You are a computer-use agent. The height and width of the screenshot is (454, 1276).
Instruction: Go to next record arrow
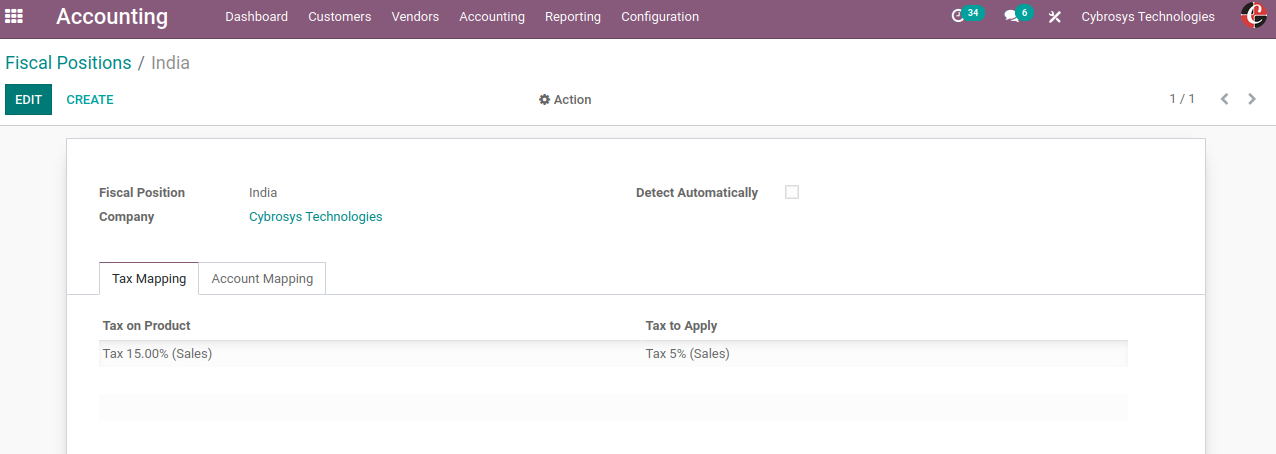(1252, 99)
